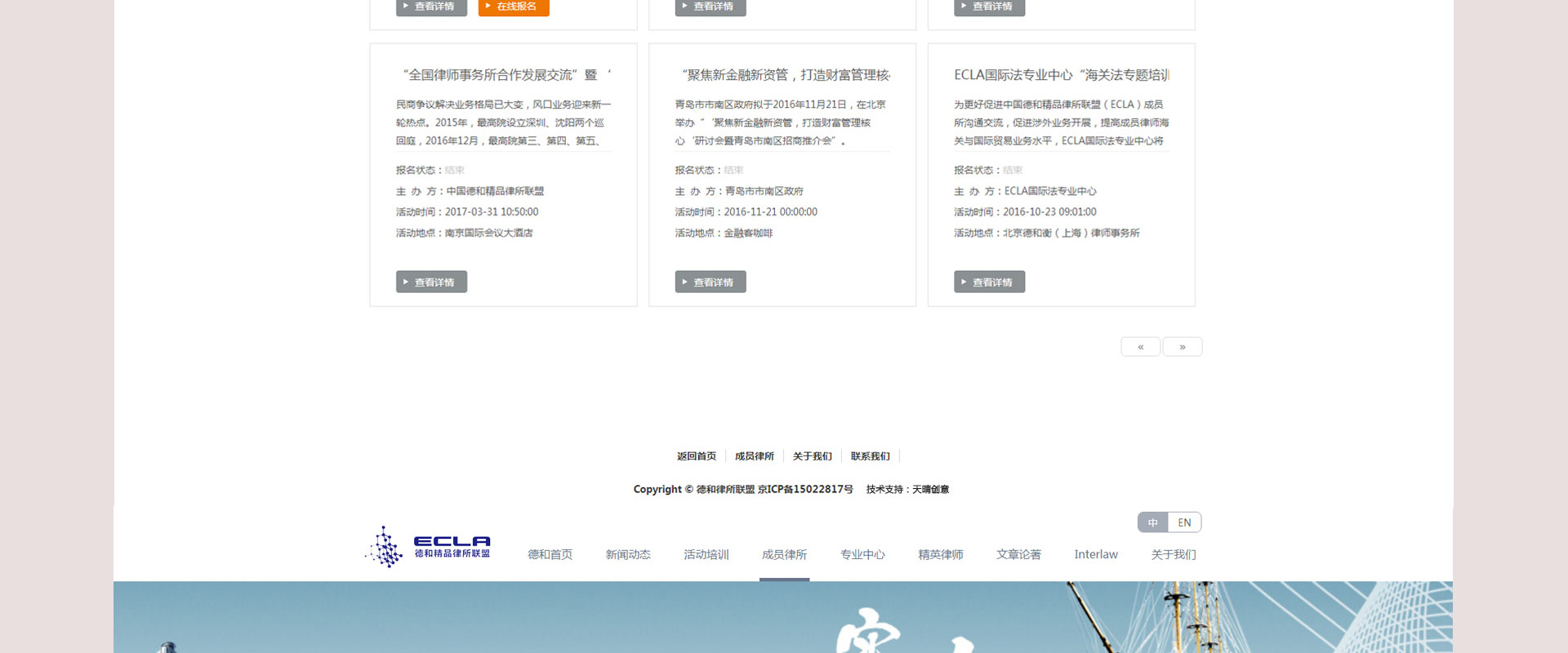Open 关于我们 in top navigation
The image size is (1568, 653).
[x=1174, y=554]
